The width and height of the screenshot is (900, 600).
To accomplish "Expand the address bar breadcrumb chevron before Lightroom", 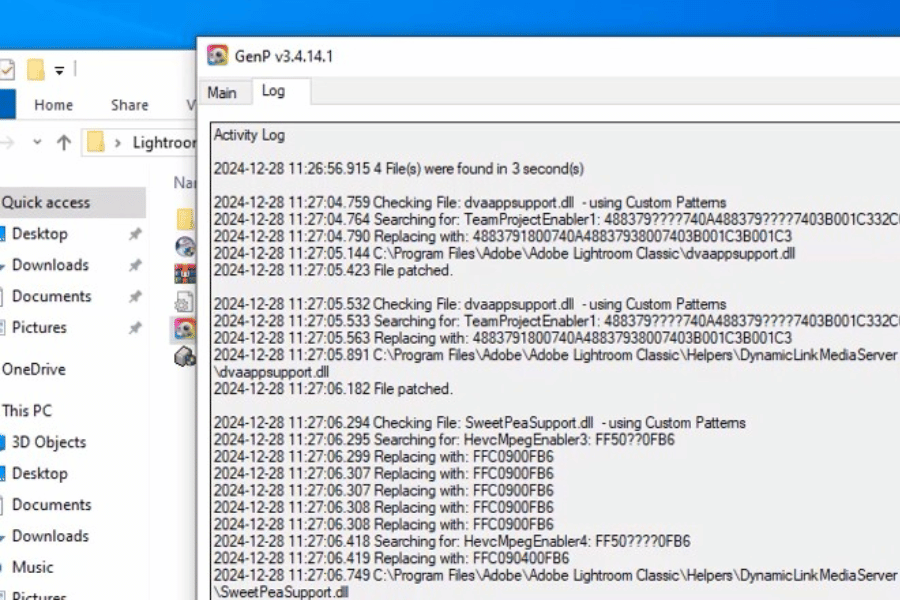I will tap(119, 143).
